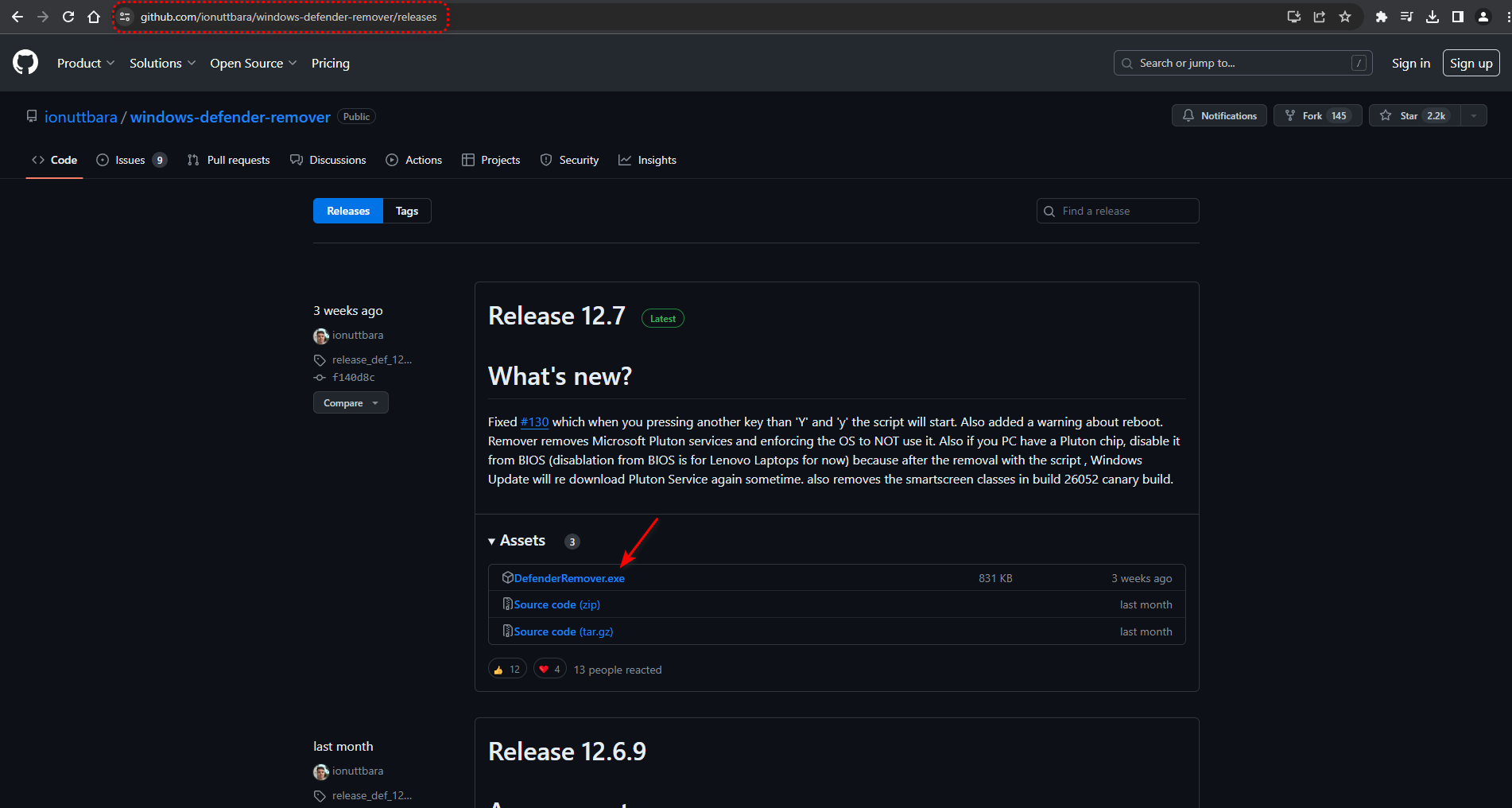Open the media control playlist icon
1512x808 pixels.
[1407, 17]
